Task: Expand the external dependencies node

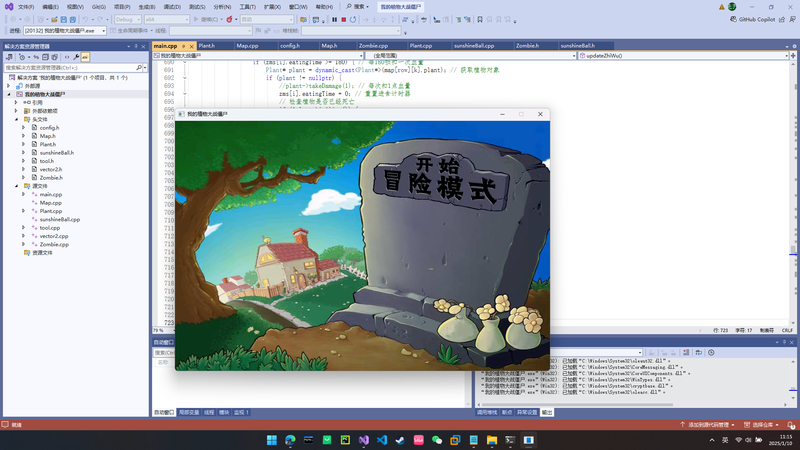Action: [16, 111]
